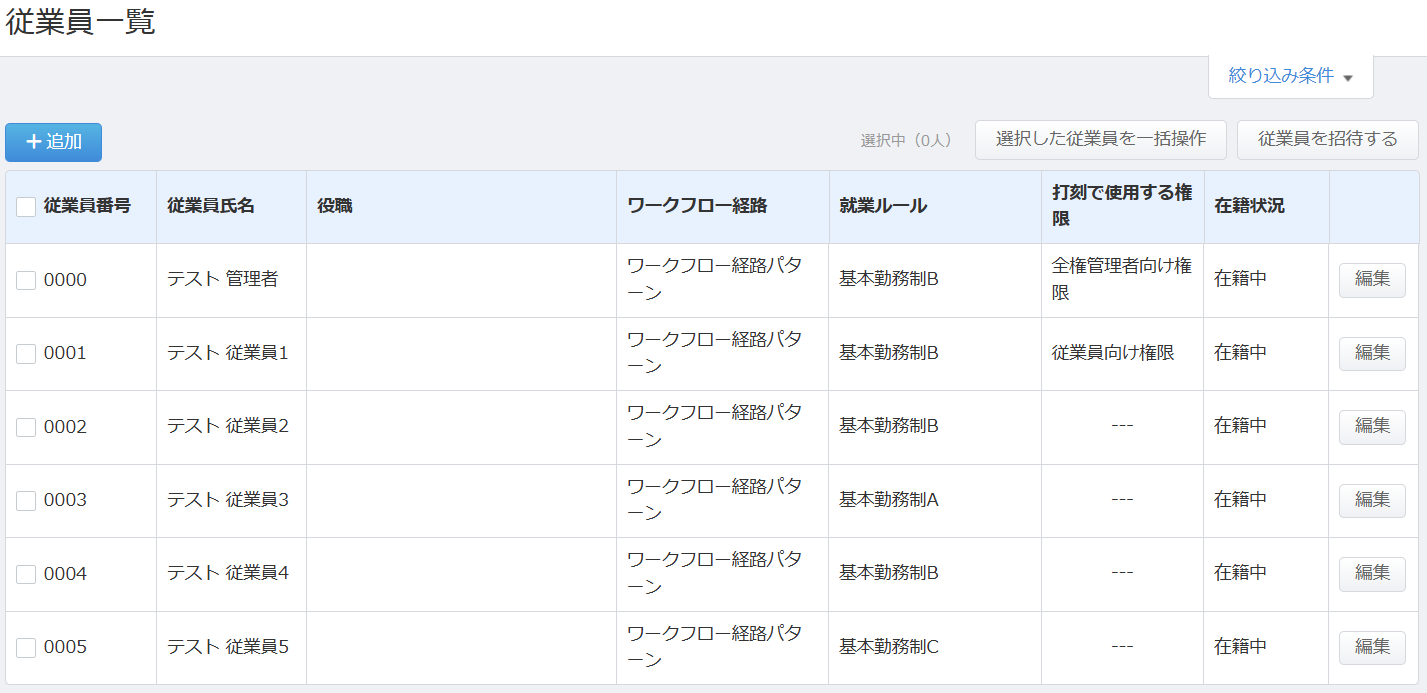Toggle the select-all checkbox in header
The height and width of the screenshot is (693, 1427).
tap(26, 207)
